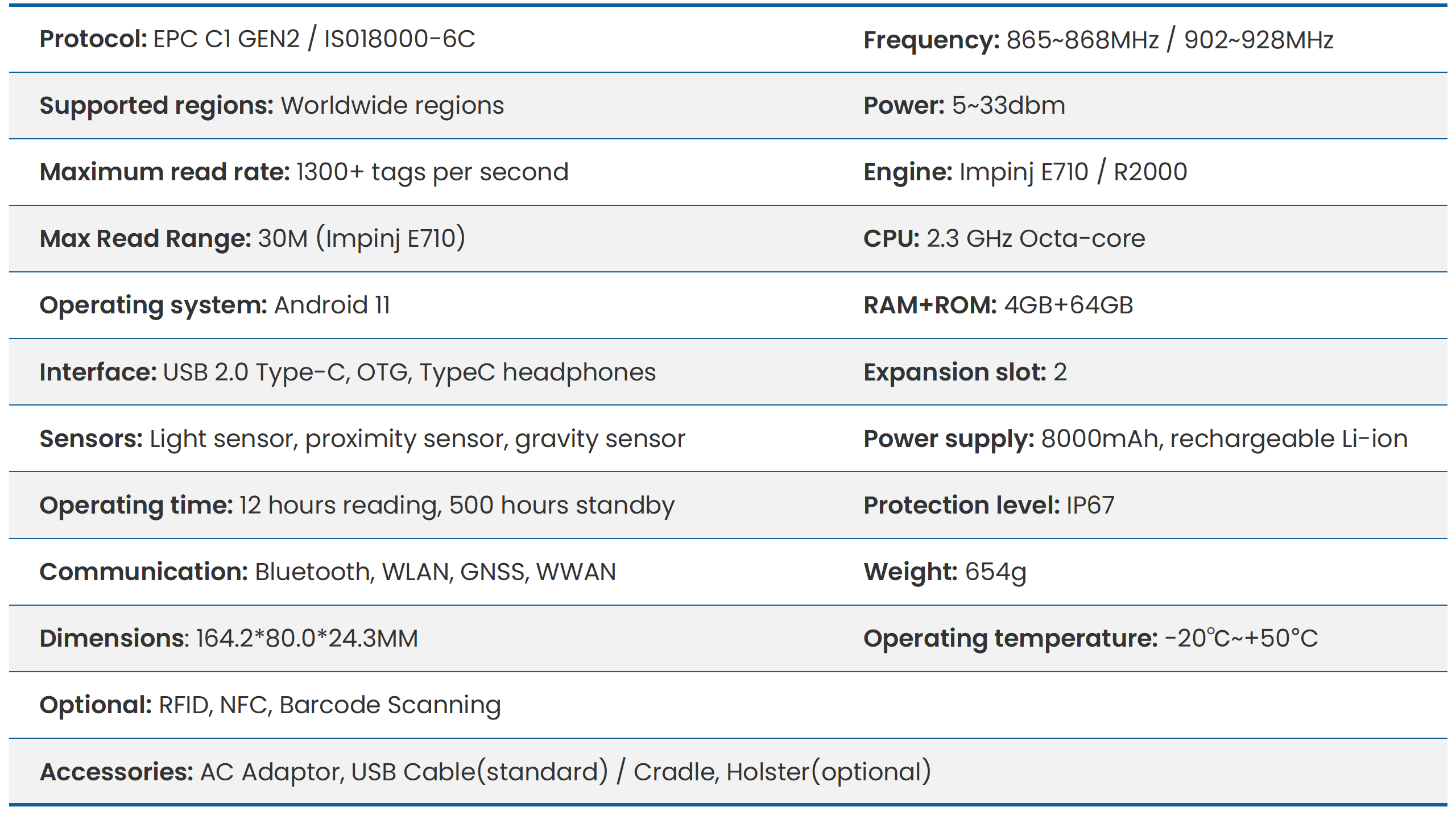Click the Power 5~33dbm entry
The image size is (1456, 819).
(964, 106)
